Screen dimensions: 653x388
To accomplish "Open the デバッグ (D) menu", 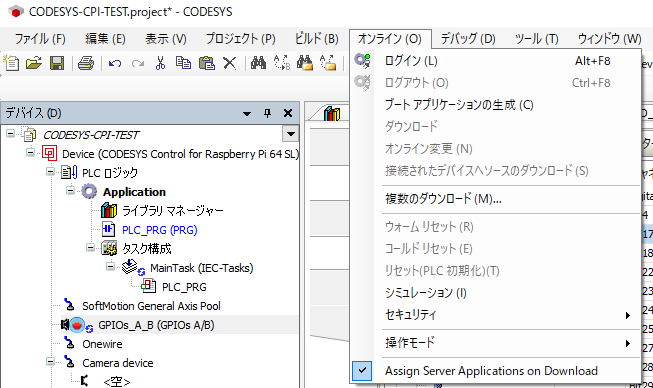I will pyautogui.click(x=468, y=39).
